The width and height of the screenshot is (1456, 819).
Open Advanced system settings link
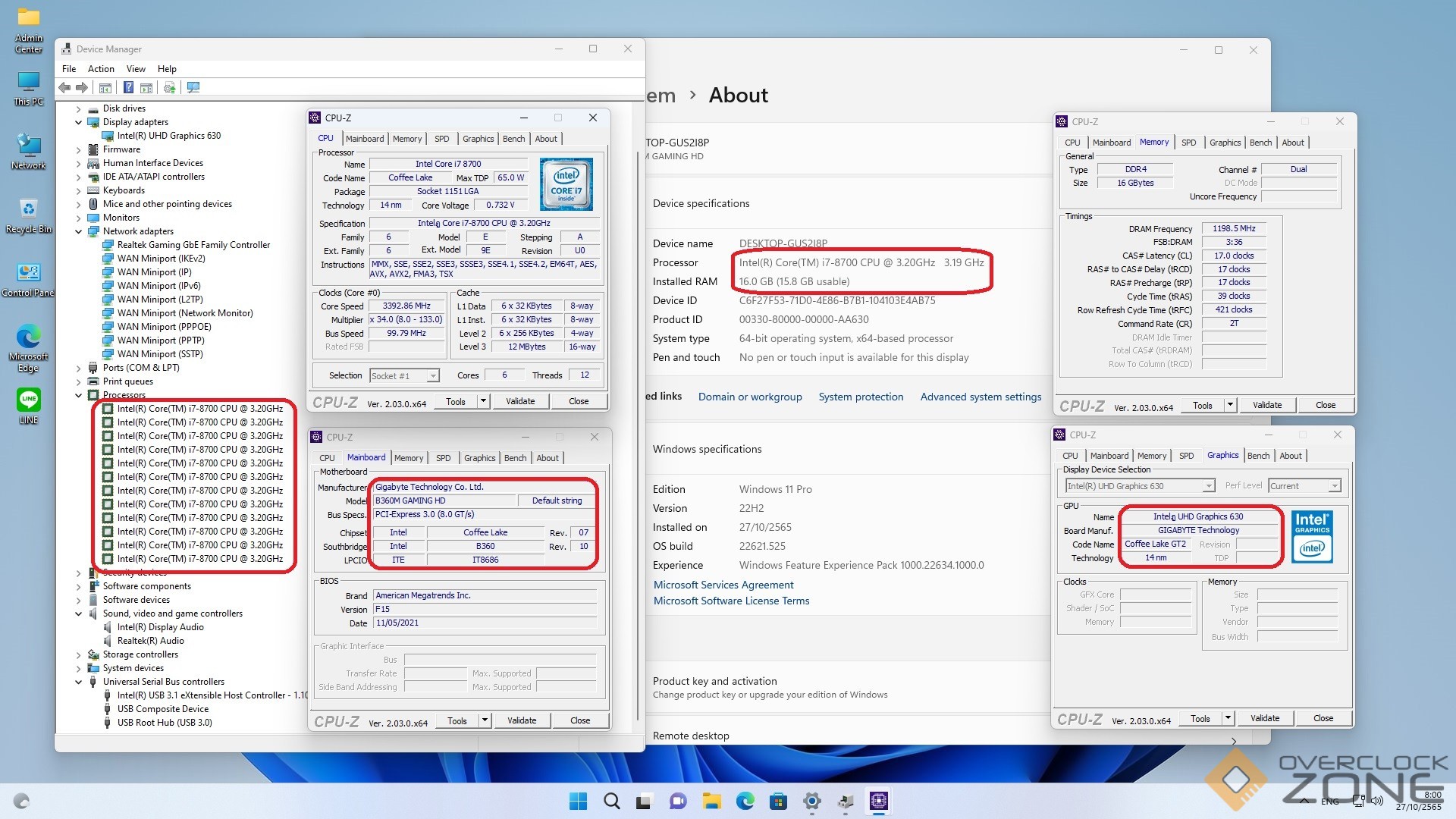click(x=981, y=397)
